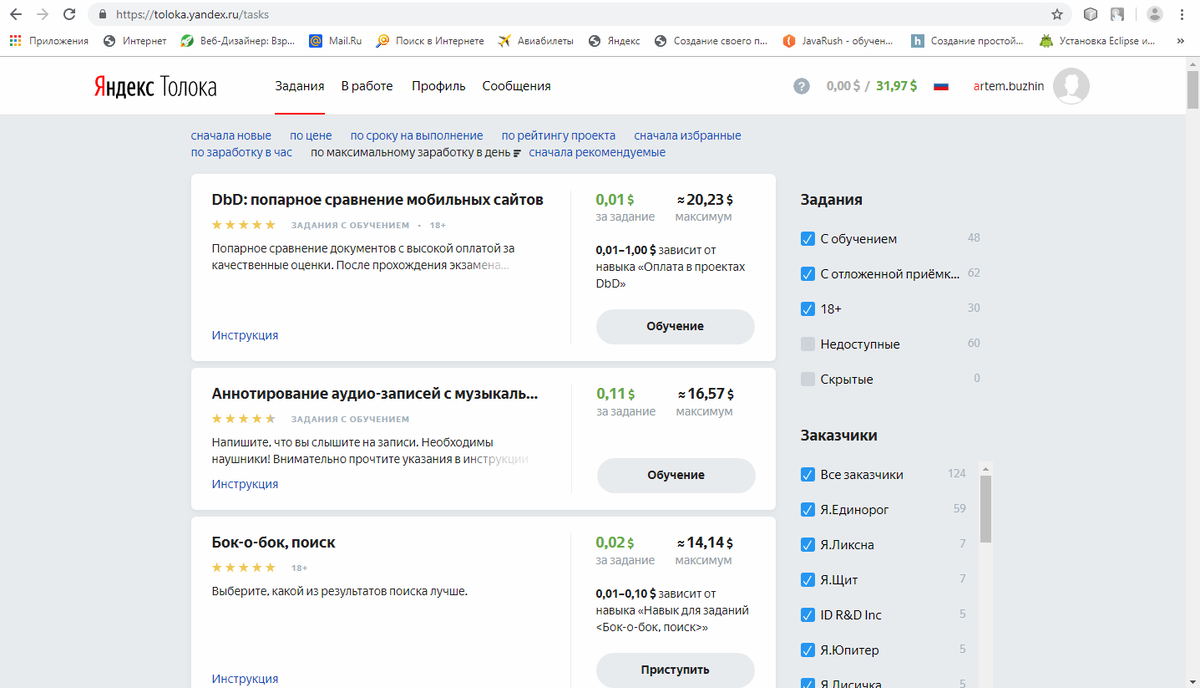Image resolution: width=1200 pixels, height=688 pixels.
Task: Open the Авиабилеты bookmark
Action: tap(536, 41)
